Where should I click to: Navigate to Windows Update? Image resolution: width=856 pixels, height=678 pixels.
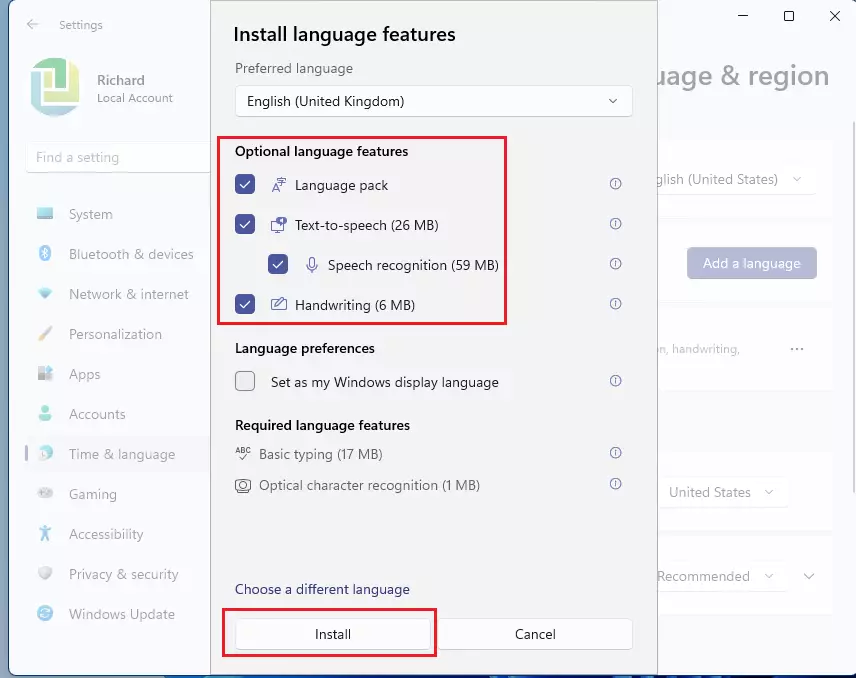118,614
